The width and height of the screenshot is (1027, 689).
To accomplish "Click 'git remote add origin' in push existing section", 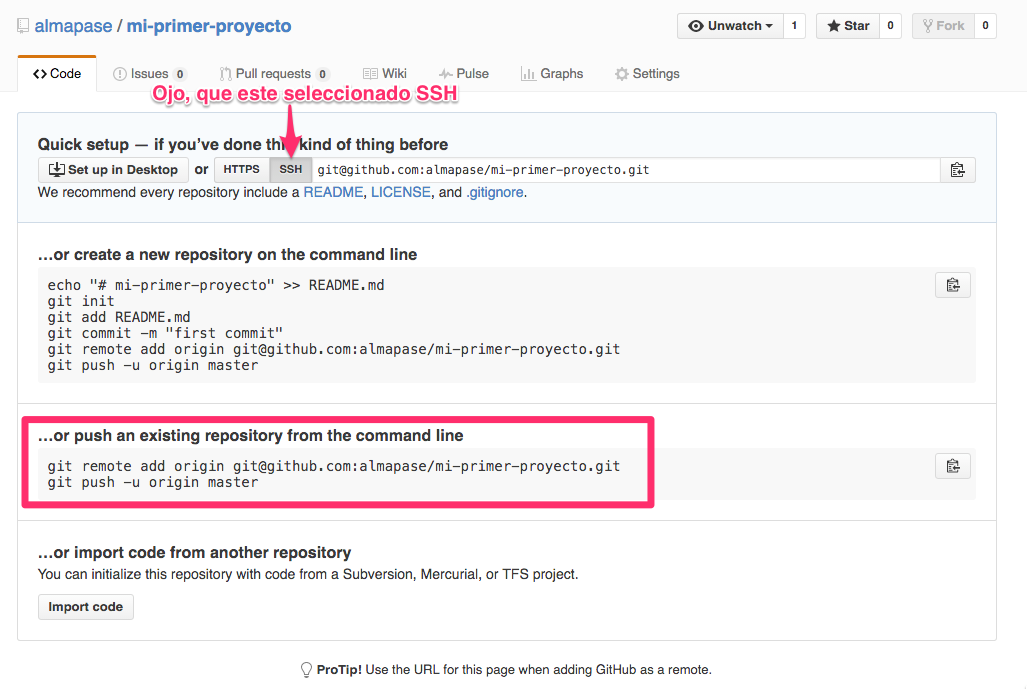I will pyautogui.click(x=333, y=466).
